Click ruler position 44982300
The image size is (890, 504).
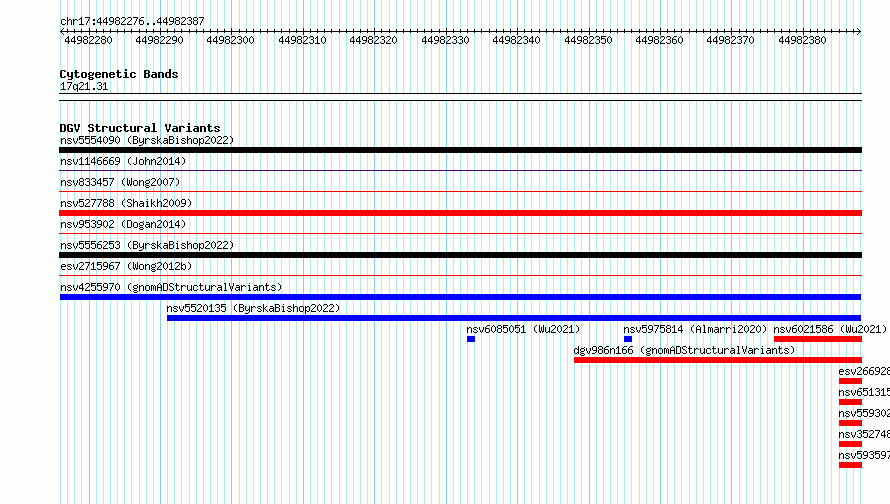pyautogui.click(x=230, y=40)
